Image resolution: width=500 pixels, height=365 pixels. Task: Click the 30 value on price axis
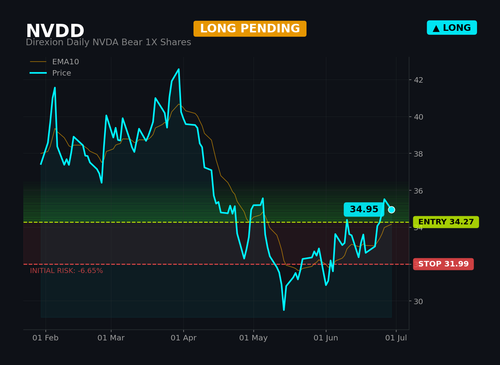[x=418, y=301]
